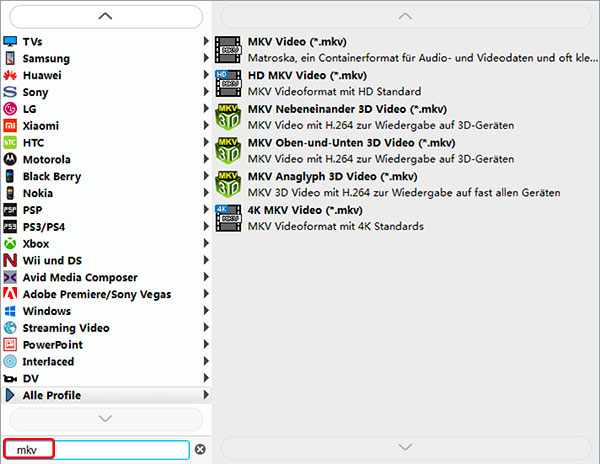Expand the Sony submenu arrow
Viewport: 600px width, 464px height.
tap(206, 91)
